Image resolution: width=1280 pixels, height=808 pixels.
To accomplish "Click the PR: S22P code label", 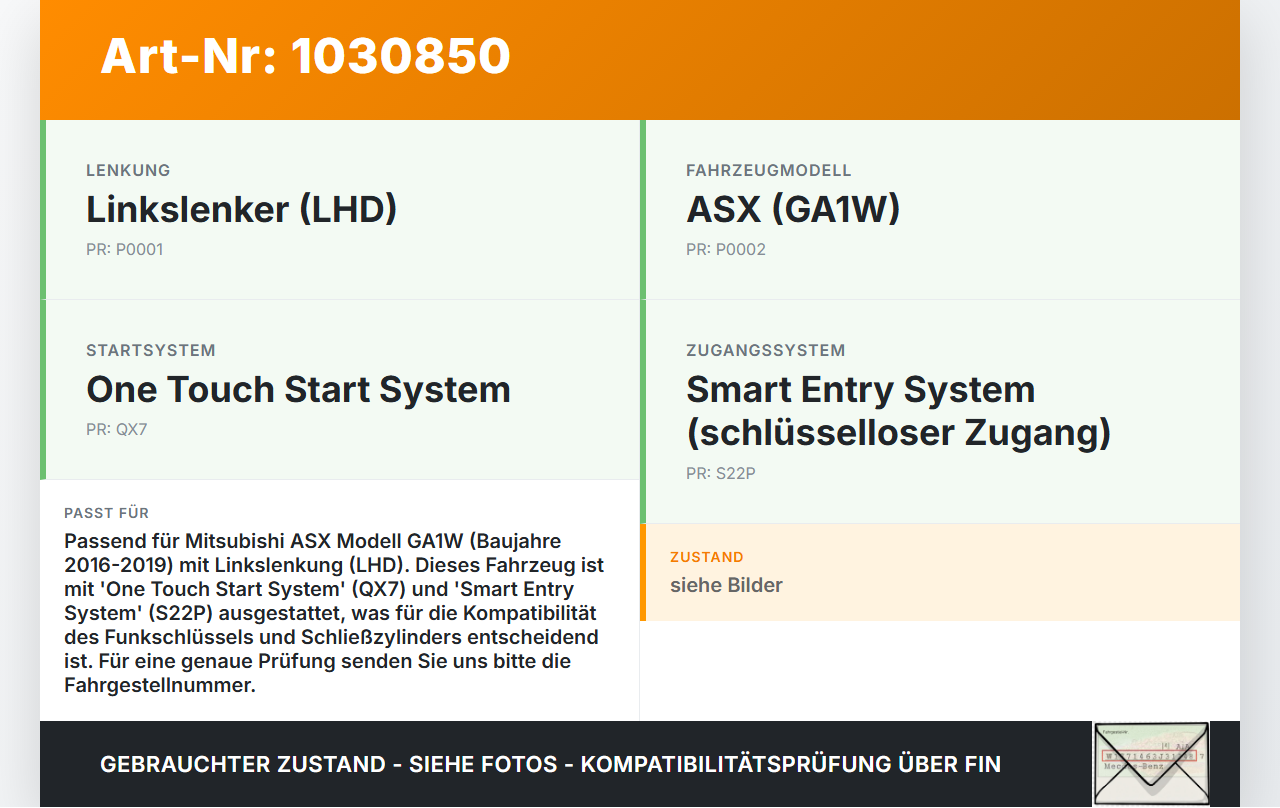I will pyautogui.click(x=721, y=474).
